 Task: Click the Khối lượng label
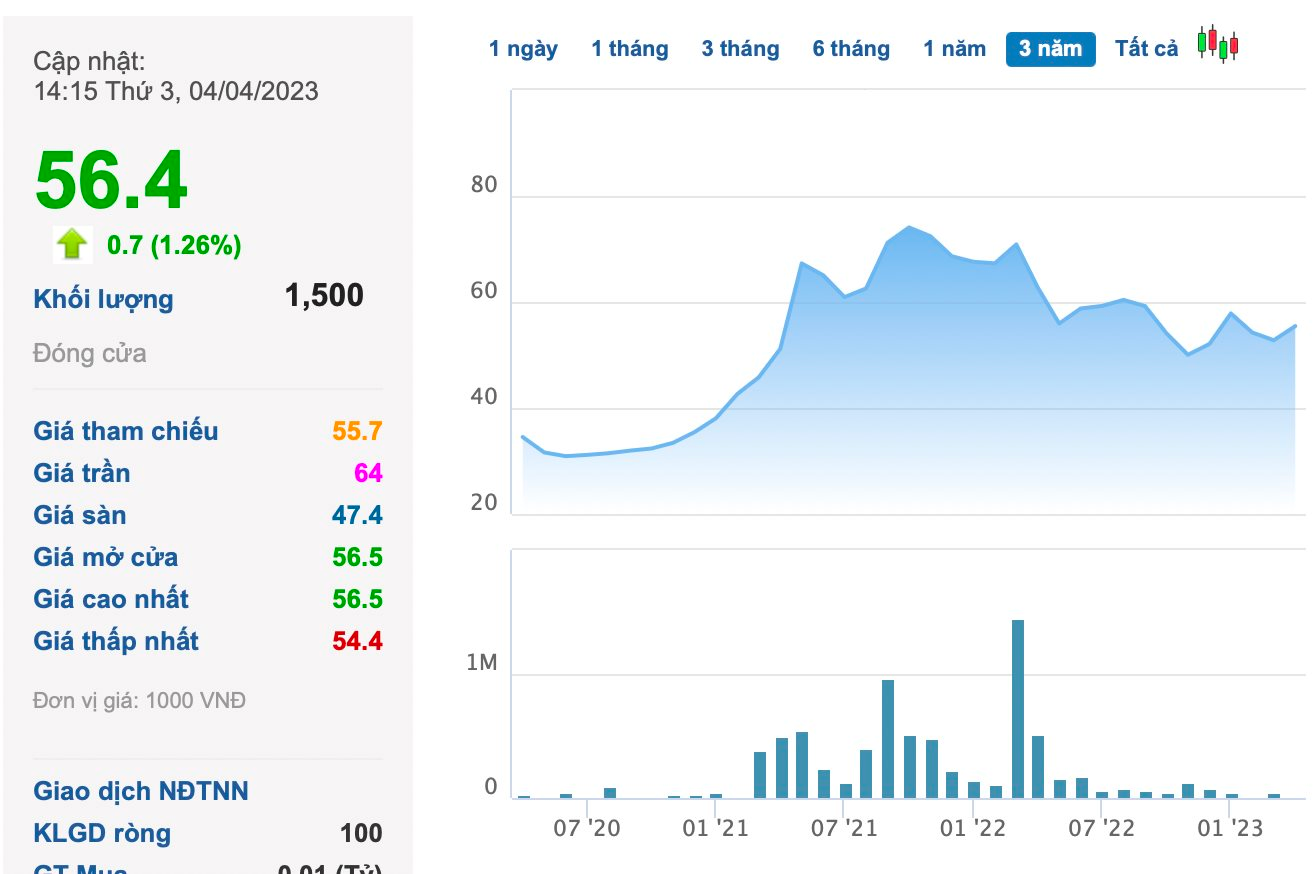coord(103,299)
